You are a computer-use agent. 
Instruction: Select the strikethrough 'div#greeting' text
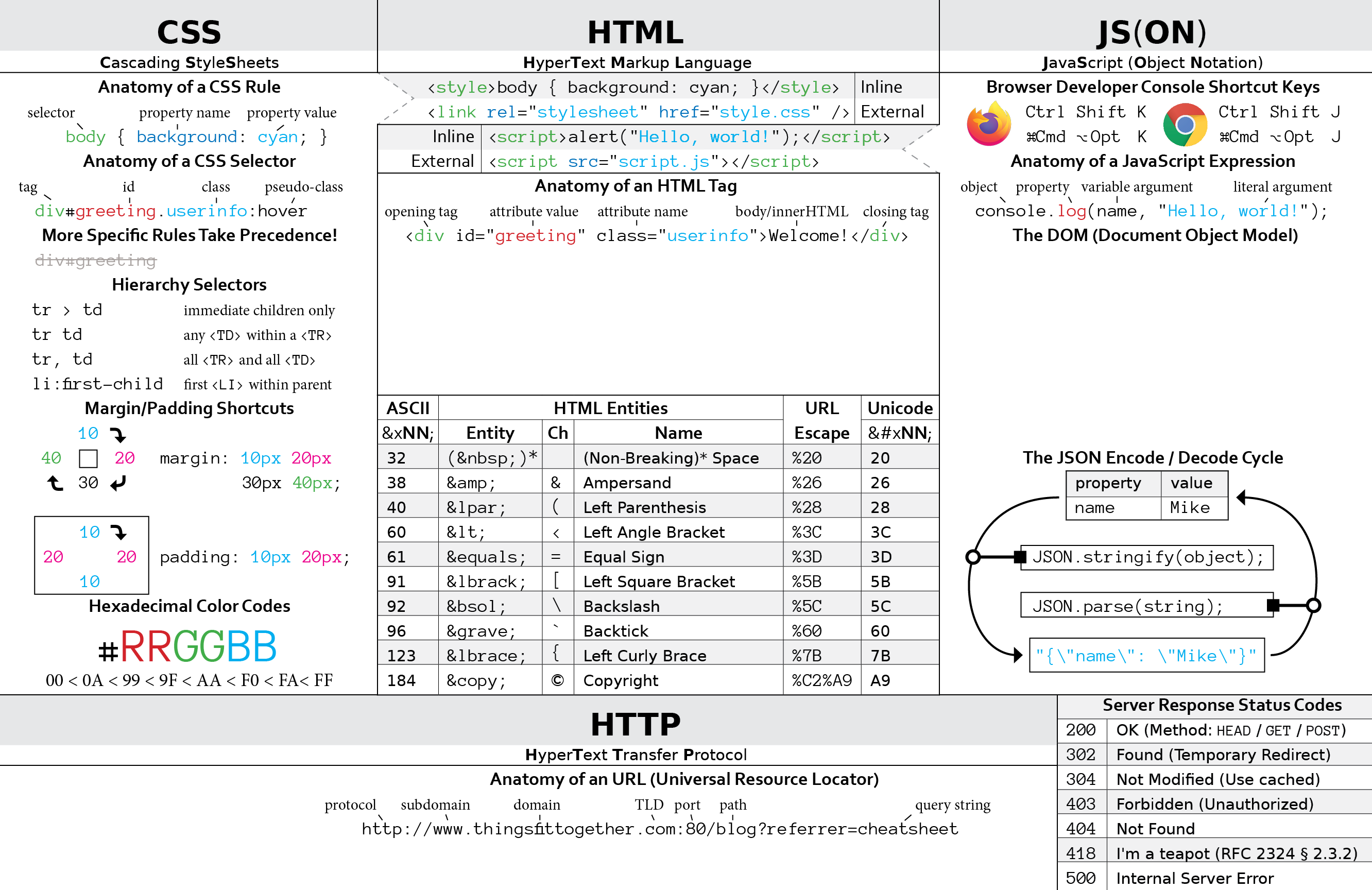[96, 261]
